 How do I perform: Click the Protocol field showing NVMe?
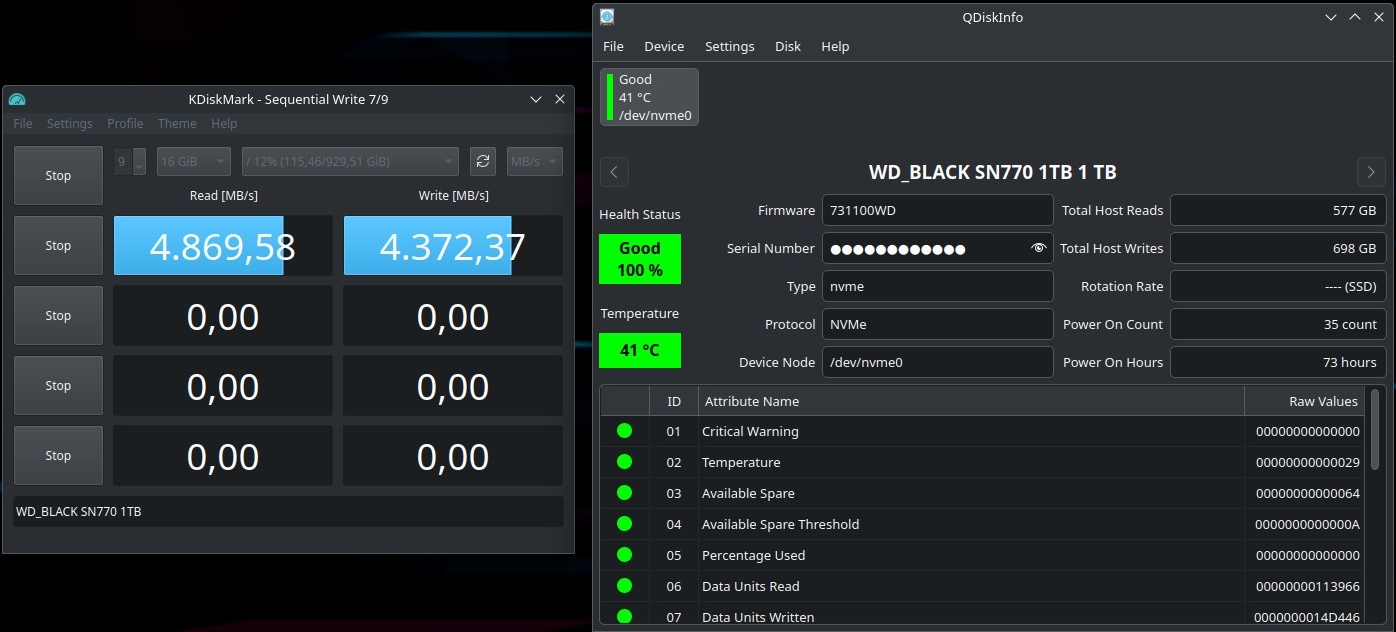937,324
